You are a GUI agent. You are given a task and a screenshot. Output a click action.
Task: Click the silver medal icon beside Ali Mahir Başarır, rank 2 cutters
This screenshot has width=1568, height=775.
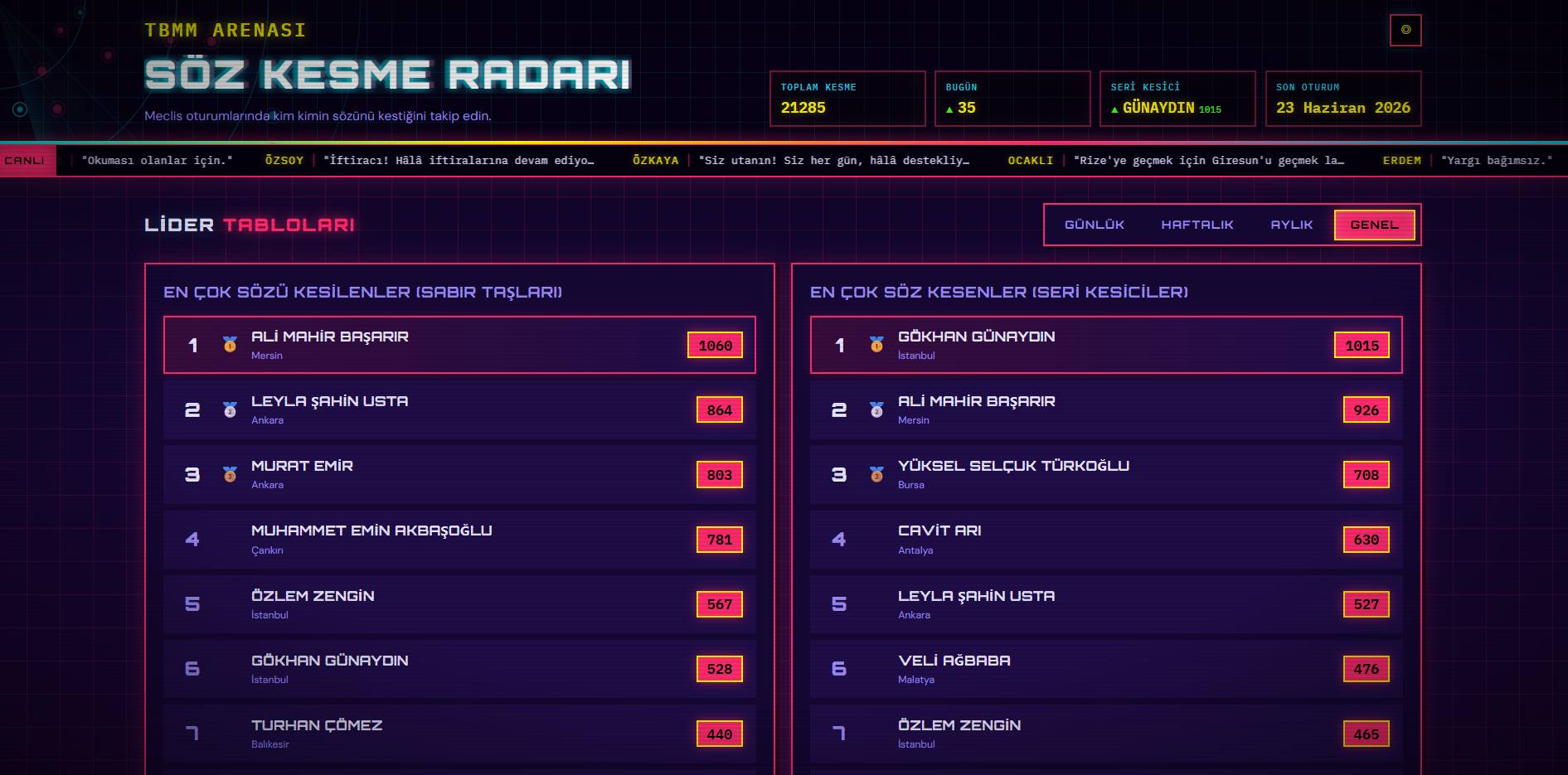pos(876,409)
